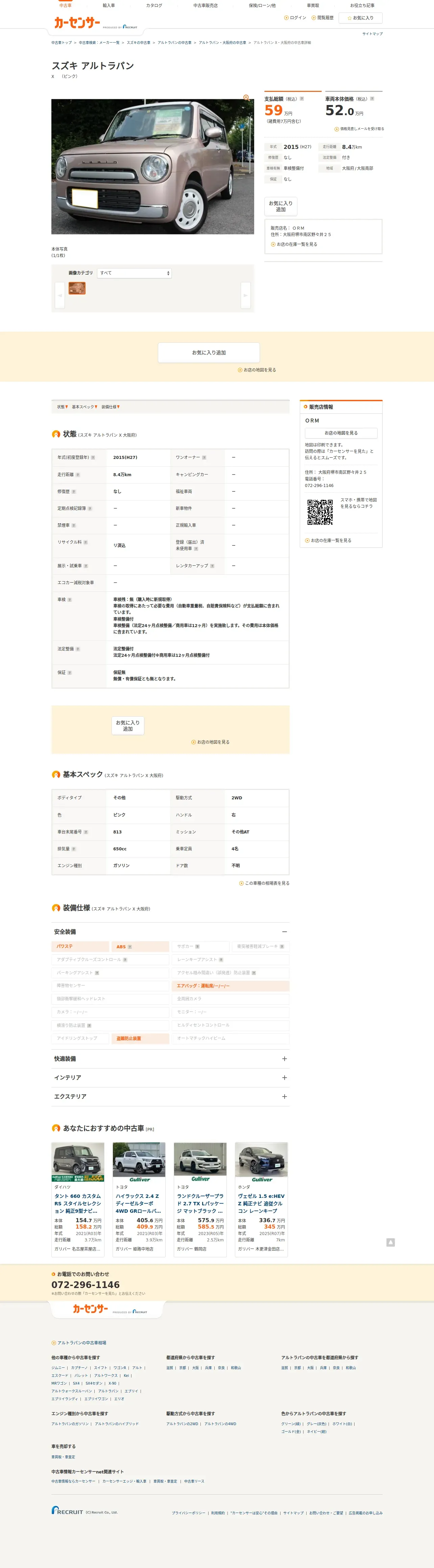
Task: Click next arrow in image thumbnail carousel
Action: pos(246,295)
